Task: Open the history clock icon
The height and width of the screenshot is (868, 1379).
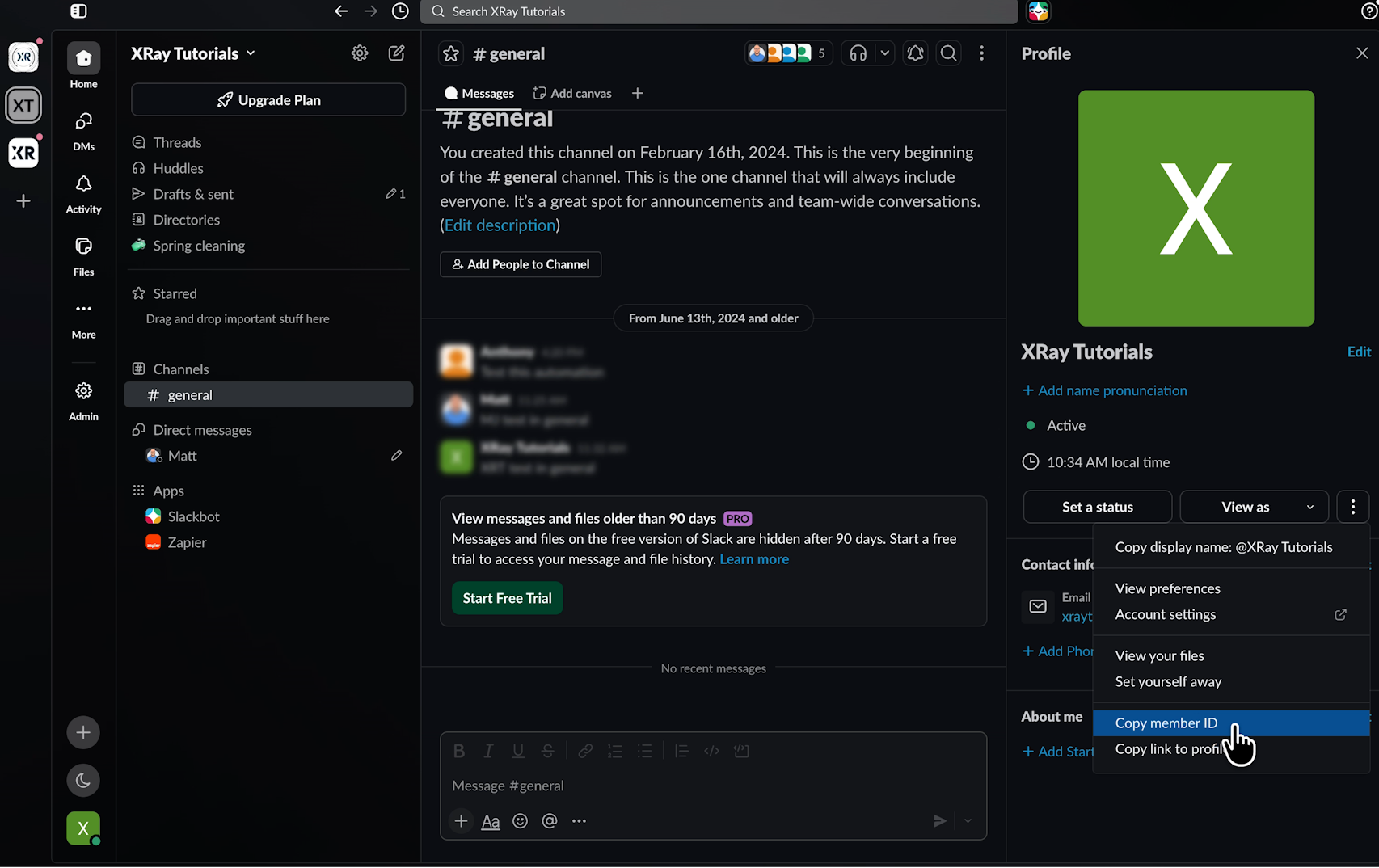Action: pos(400,11)
